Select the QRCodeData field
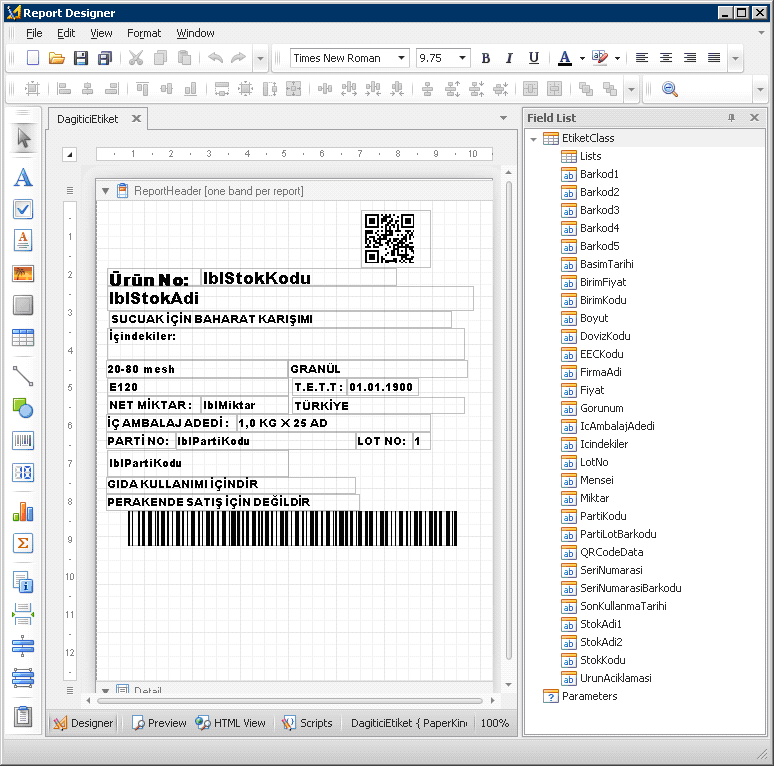The width and height of the screenshot is (774, 766). [x=611, y=552]
